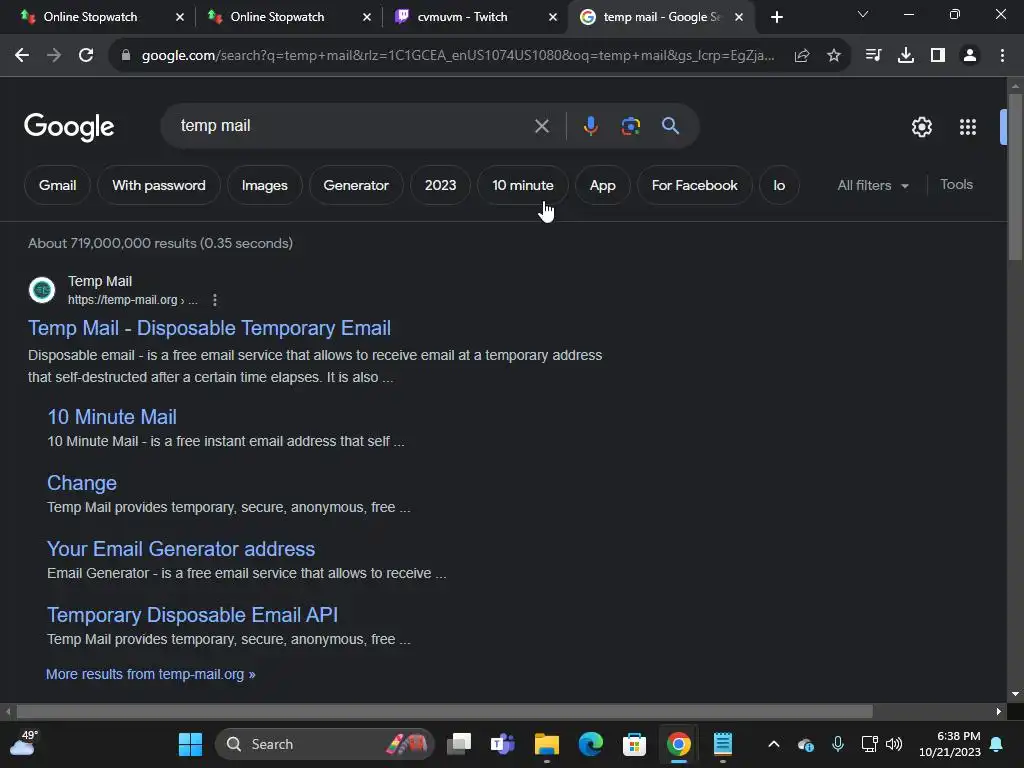Reload the current page

point(86,56)
